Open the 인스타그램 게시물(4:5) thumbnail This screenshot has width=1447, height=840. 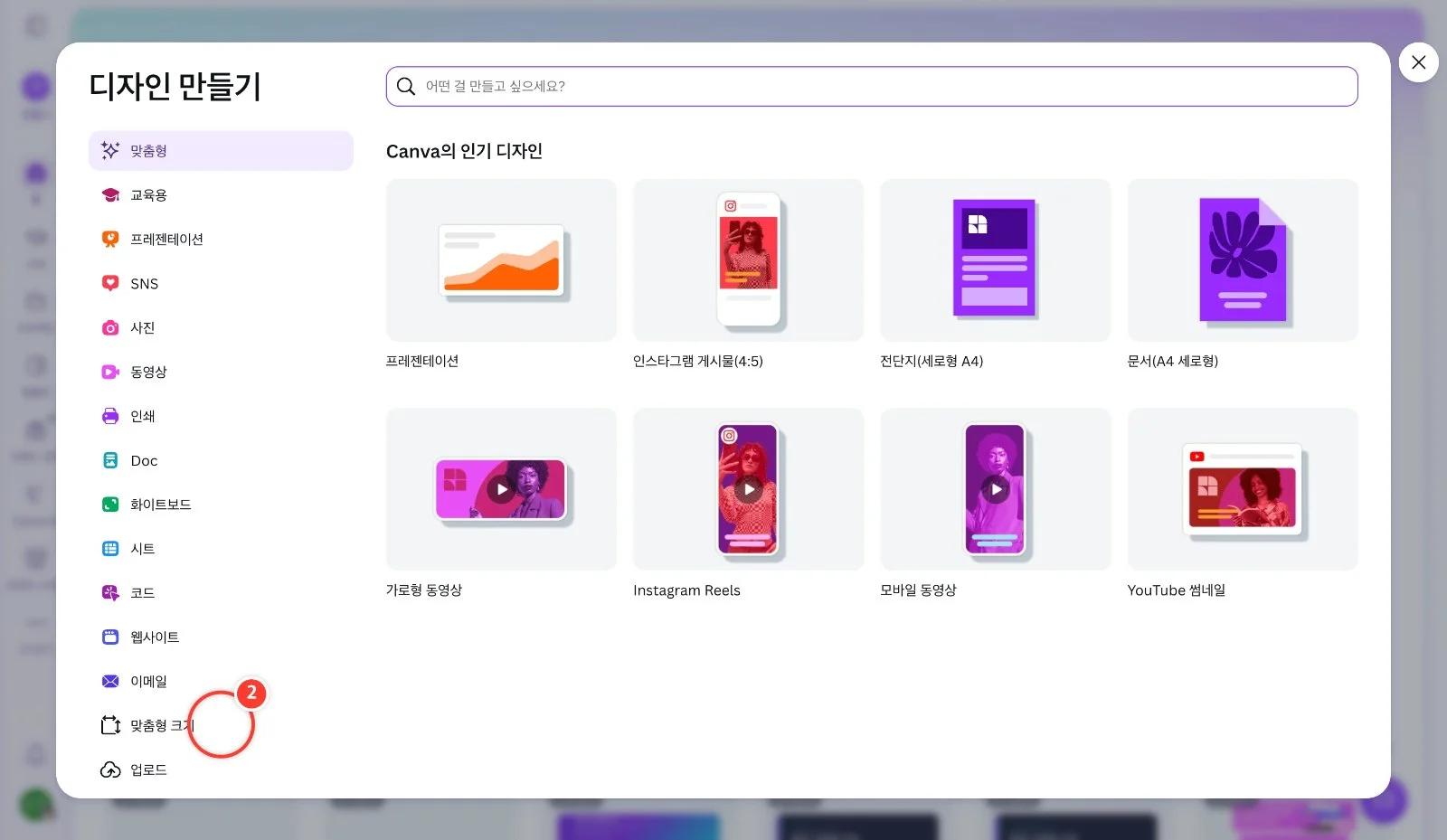tap(748, 260)
